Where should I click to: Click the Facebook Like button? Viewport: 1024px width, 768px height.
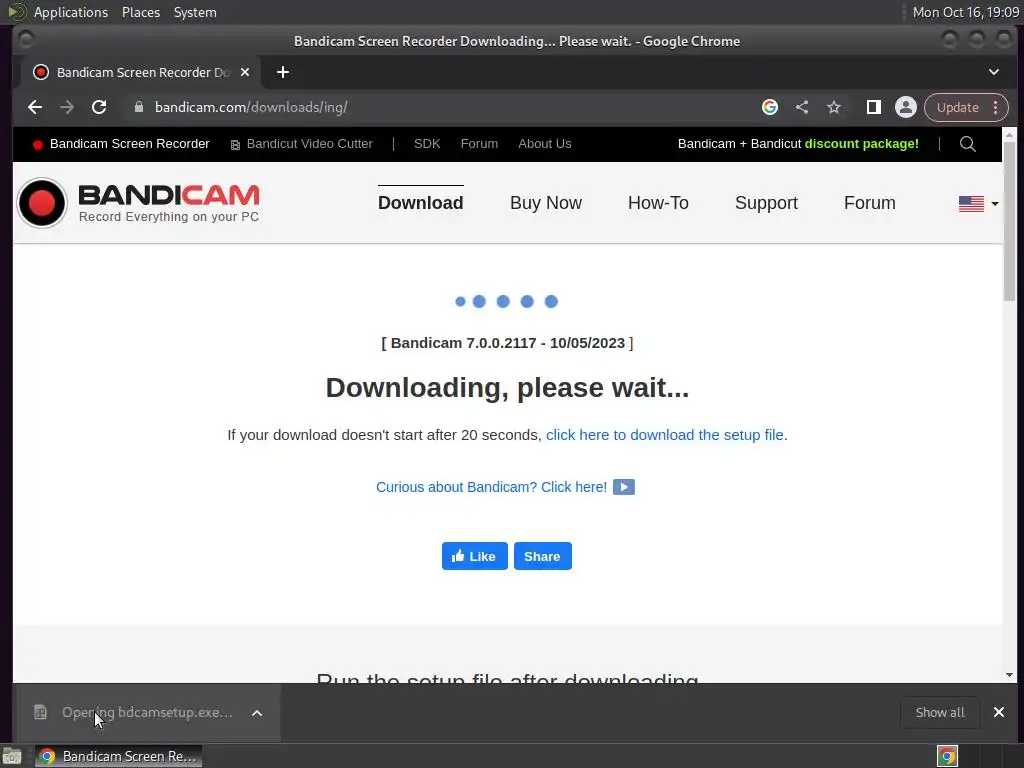tap(475, 556)
